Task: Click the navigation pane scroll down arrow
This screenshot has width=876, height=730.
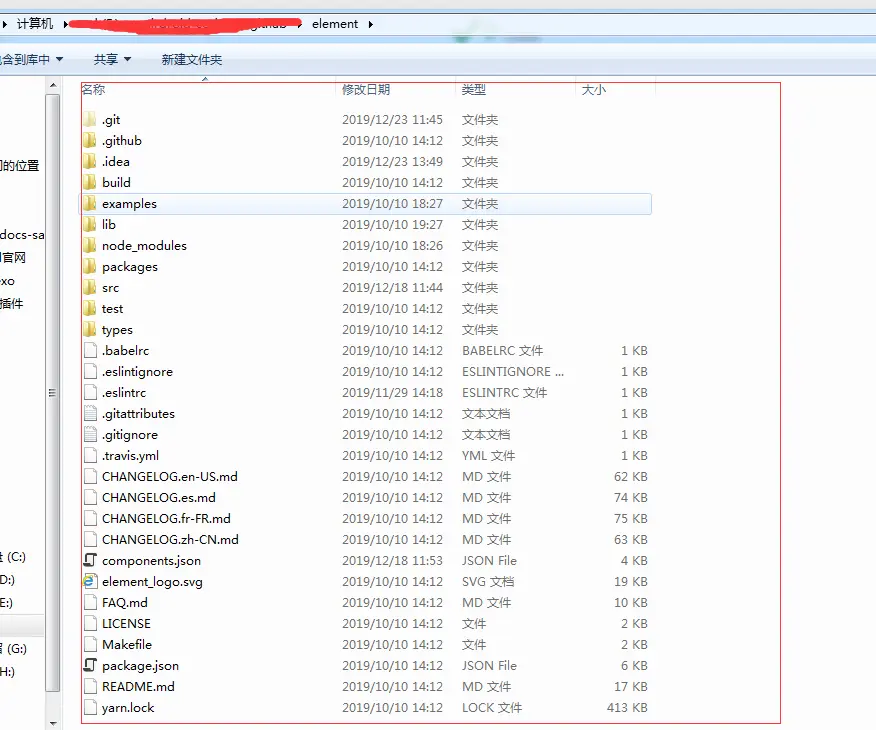Action: [x=53, y=724]
